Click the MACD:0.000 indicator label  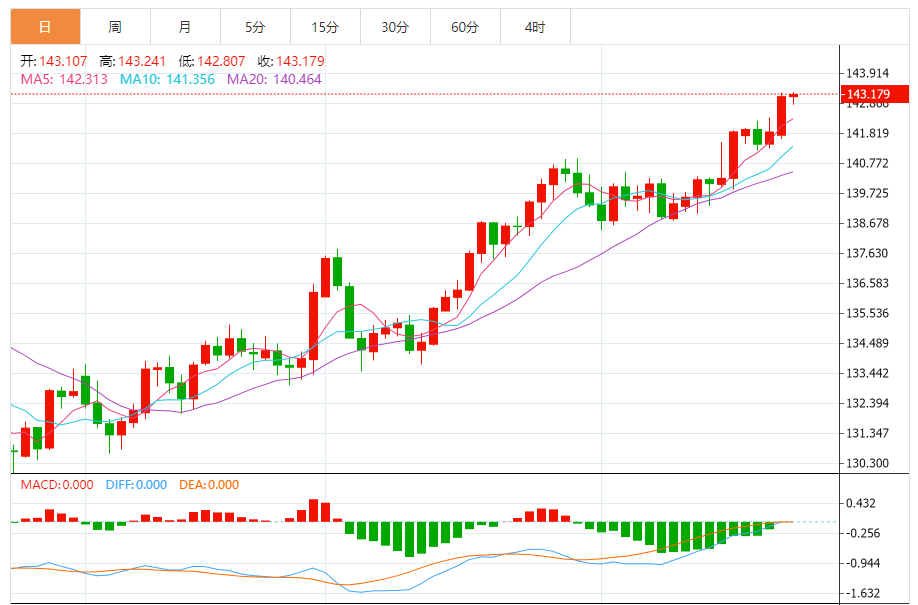57,485
